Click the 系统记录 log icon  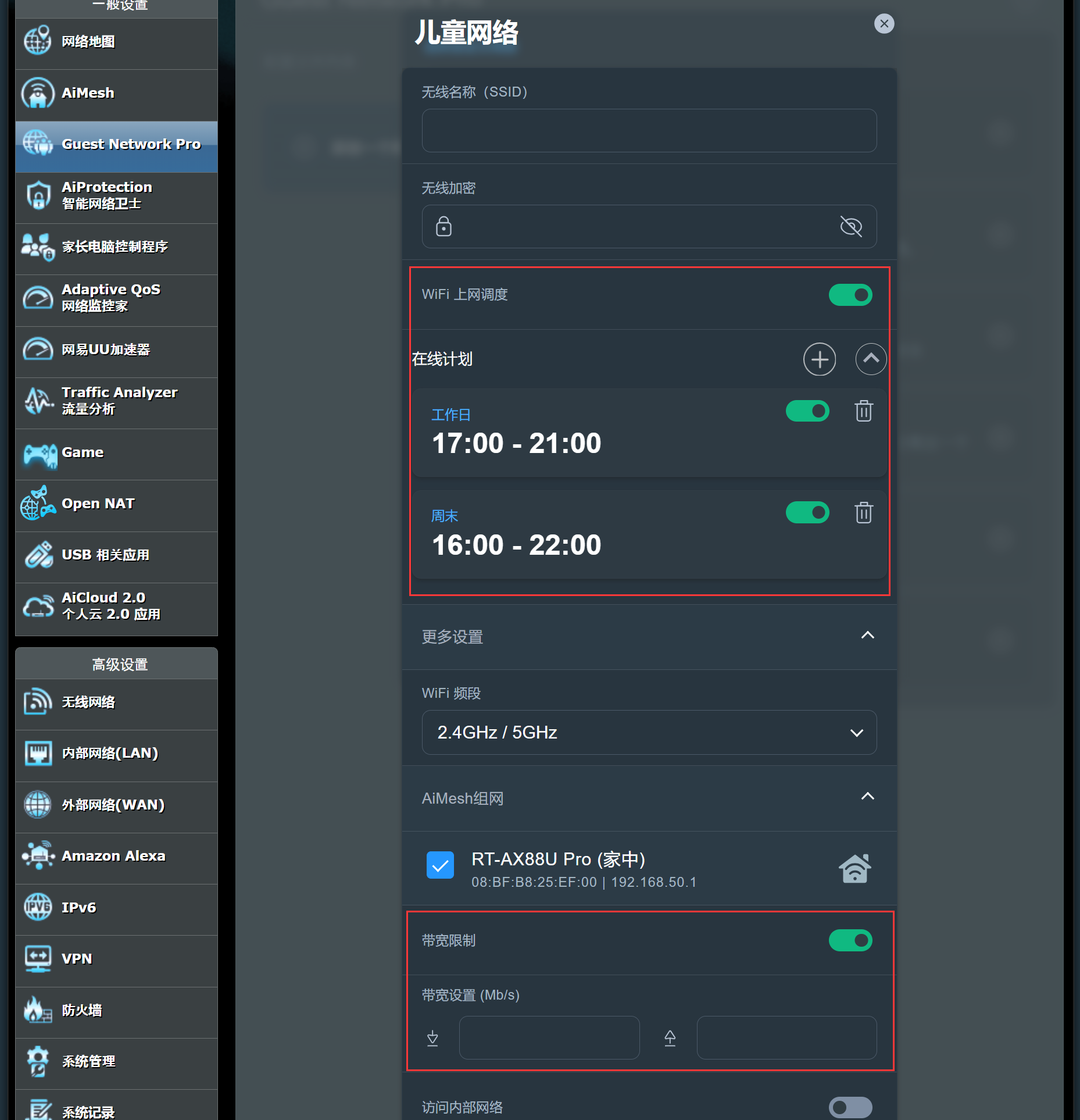38,1110
